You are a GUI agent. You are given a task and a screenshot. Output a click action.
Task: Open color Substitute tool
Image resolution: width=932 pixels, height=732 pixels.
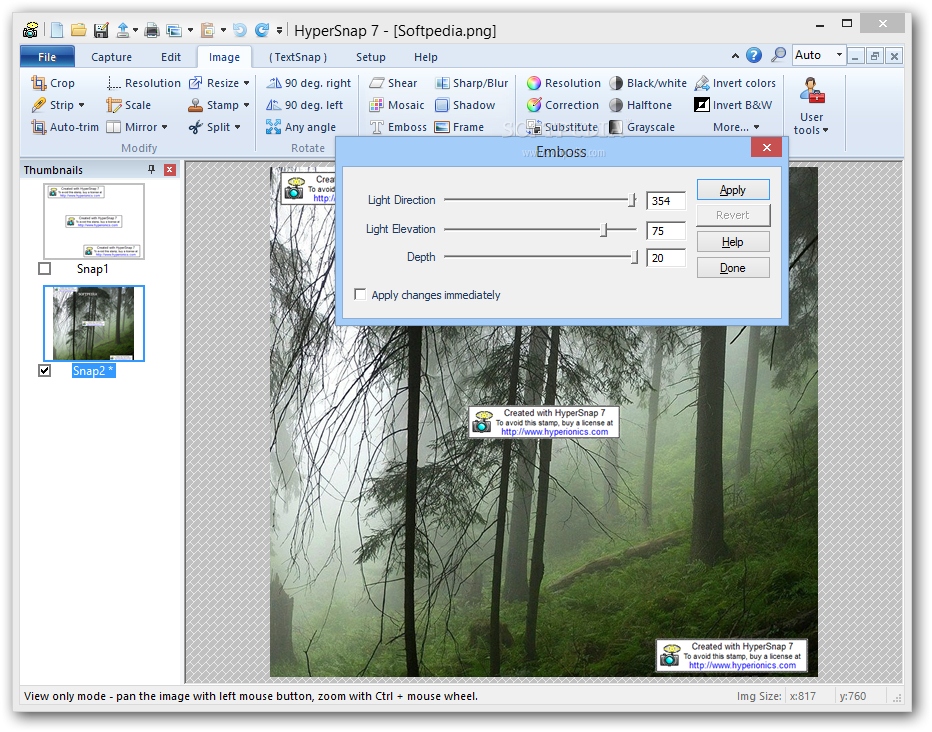pyautogui.click(x=562, y=127)
